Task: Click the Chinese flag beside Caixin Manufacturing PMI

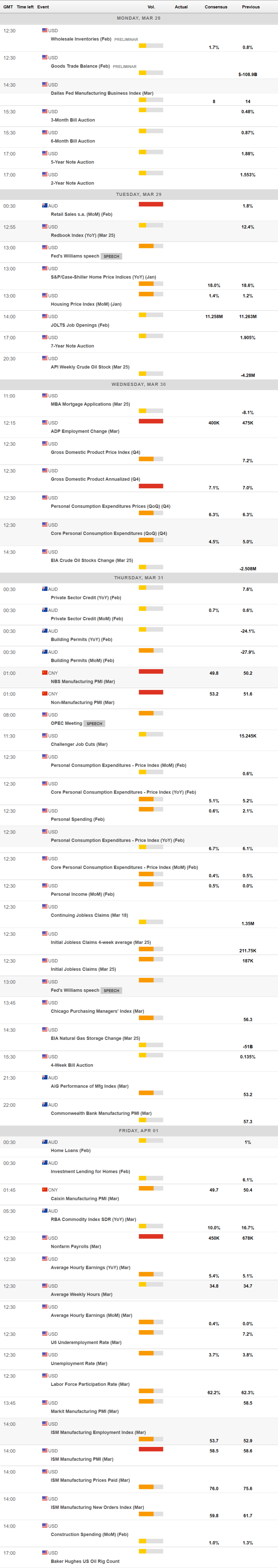Action: click(x=44, y=1189)
